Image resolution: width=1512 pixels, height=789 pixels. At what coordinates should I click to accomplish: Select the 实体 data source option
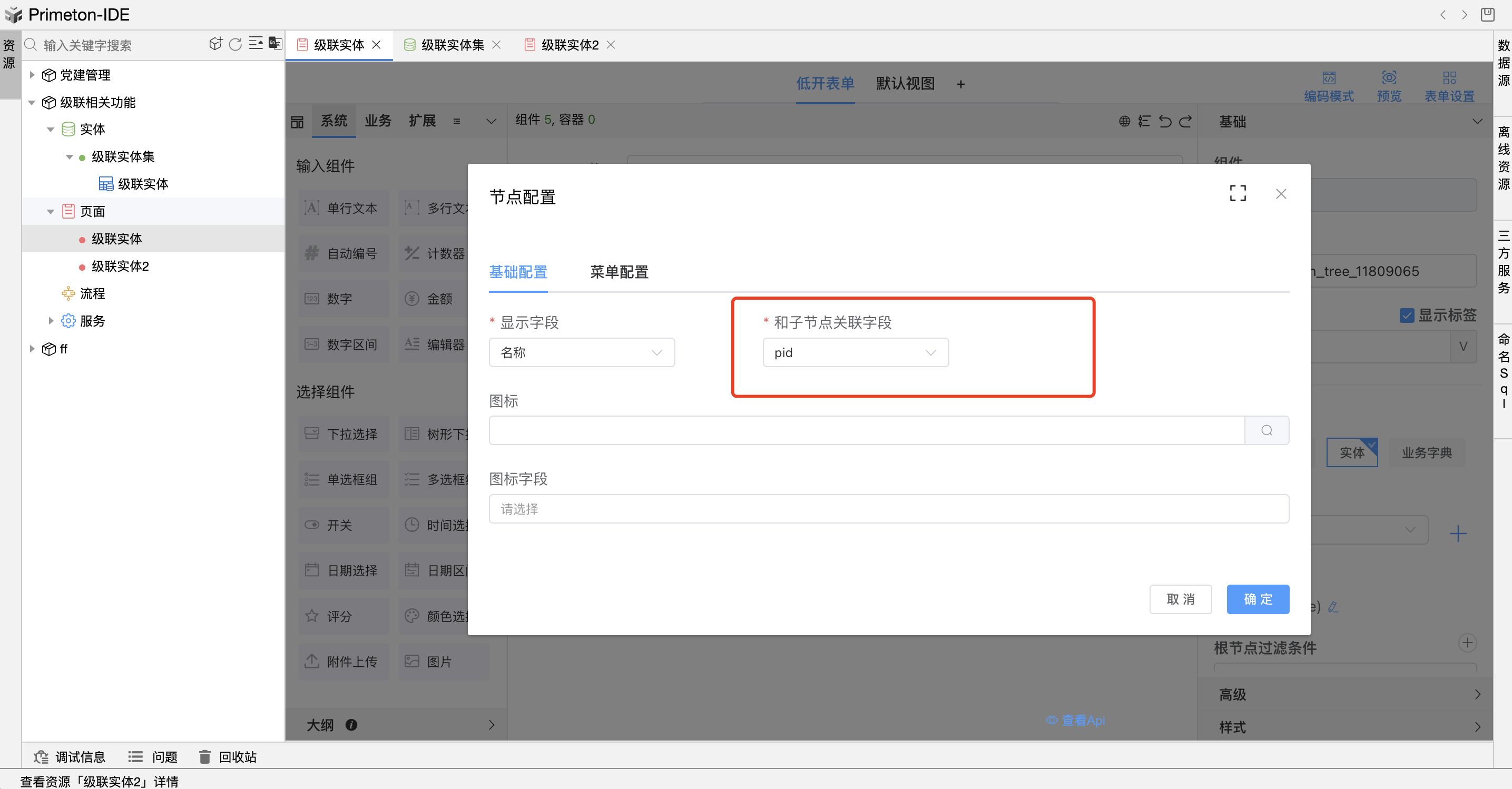[1351, 452]
